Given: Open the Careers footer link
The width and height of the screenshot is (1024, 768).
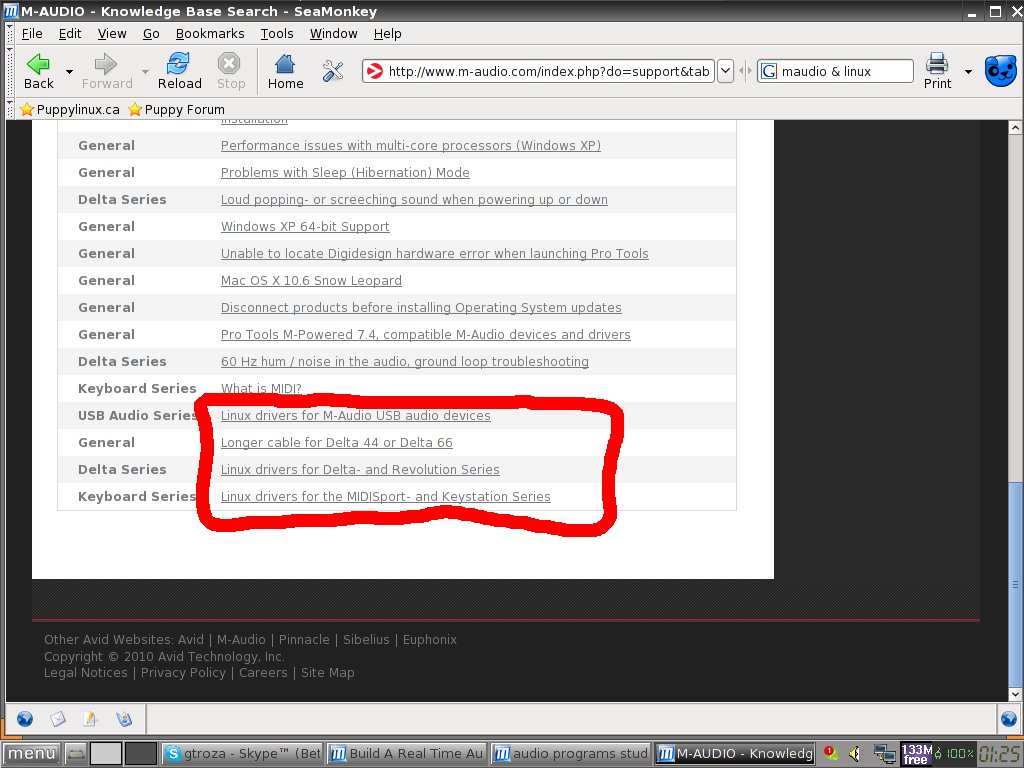Looking at the screenshot, I should [263, 673].
